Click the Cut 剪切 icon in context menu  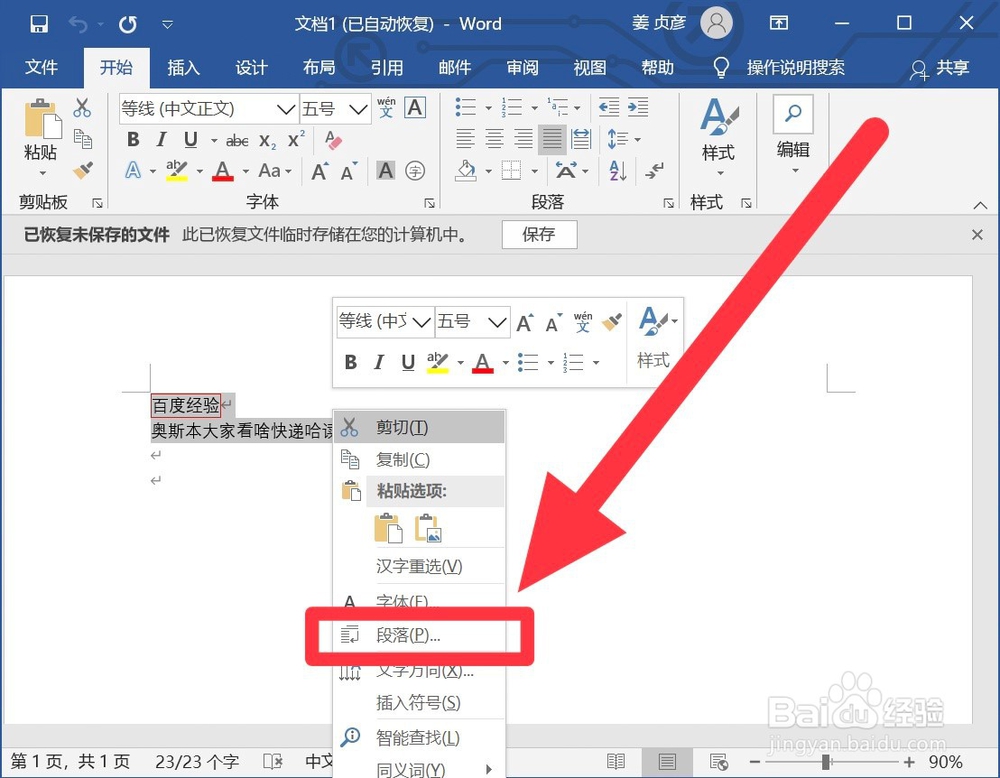click(351, 427)
